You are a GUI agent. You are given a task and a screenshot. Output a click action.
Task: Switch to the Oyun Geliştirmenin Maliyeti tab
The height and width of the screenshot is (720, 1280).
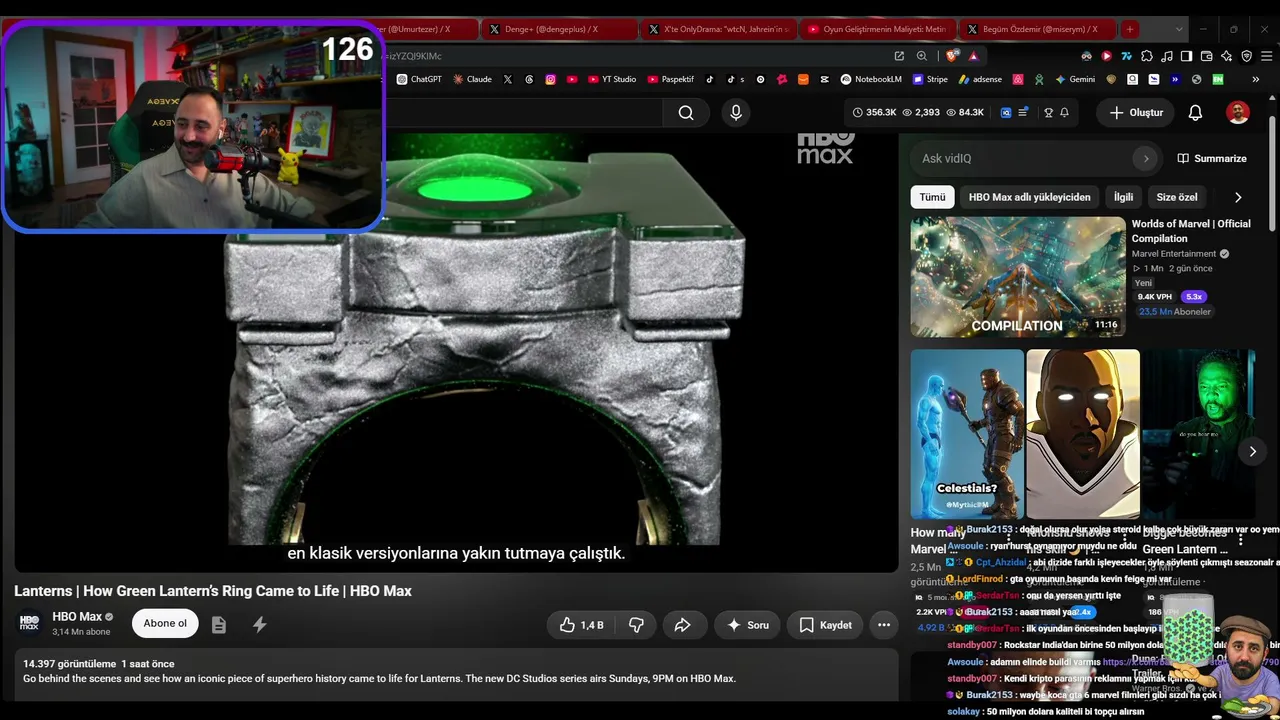coord(878,29)
